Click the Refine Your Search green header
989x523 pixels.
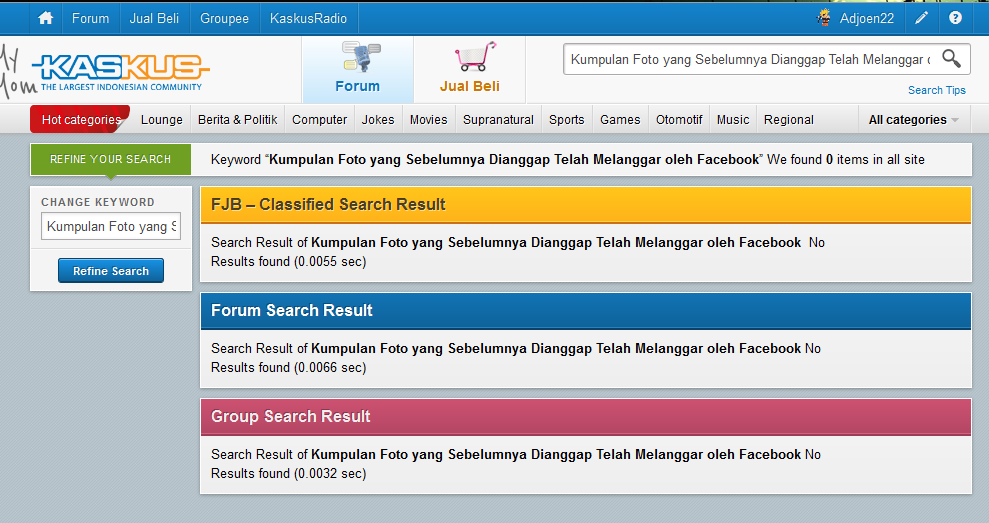(110, 160)
